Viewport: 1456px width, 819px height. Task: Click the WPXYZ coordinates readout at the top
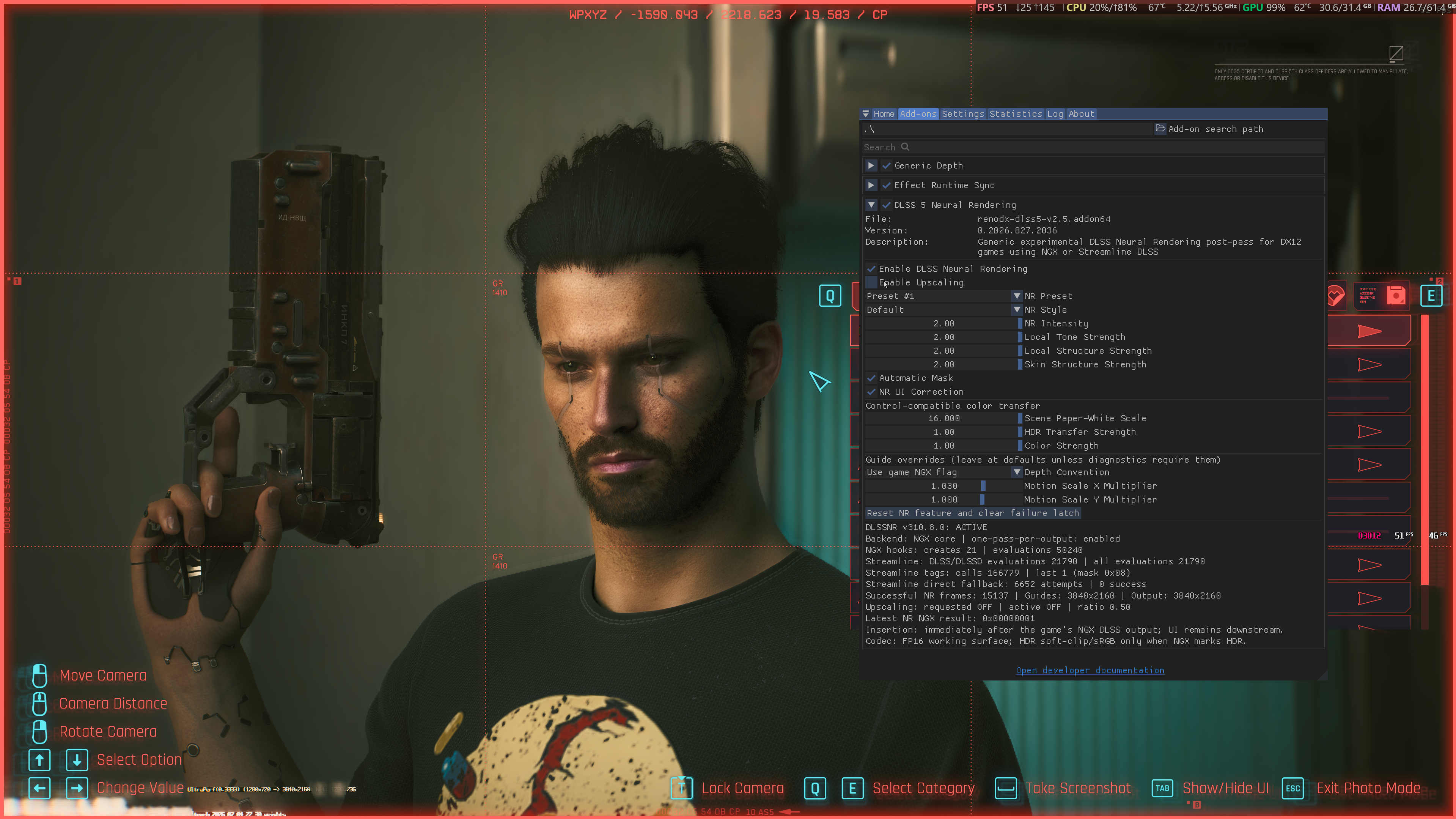tap(728, 15)
